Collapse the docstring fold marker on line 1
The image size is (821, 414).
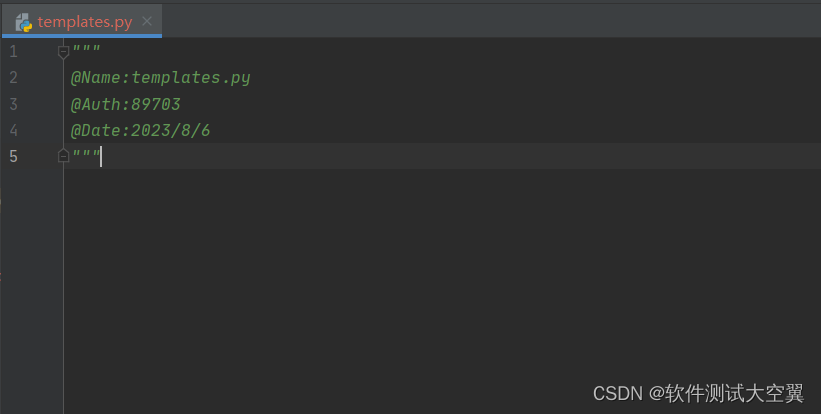click(x=63, y=51)
